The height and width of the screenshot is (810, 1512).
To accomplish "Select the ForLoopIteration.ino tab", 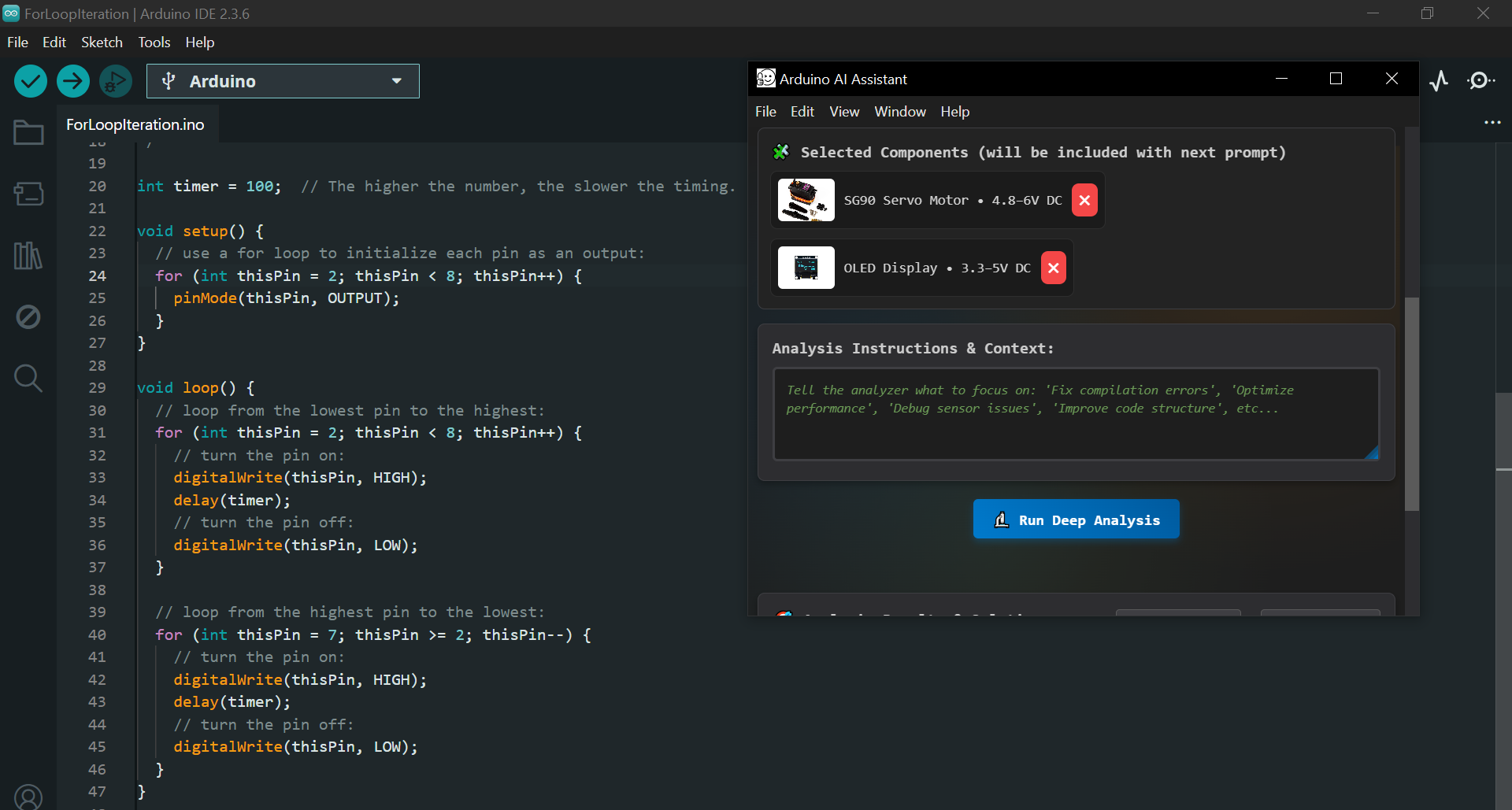I will point(135,124).
